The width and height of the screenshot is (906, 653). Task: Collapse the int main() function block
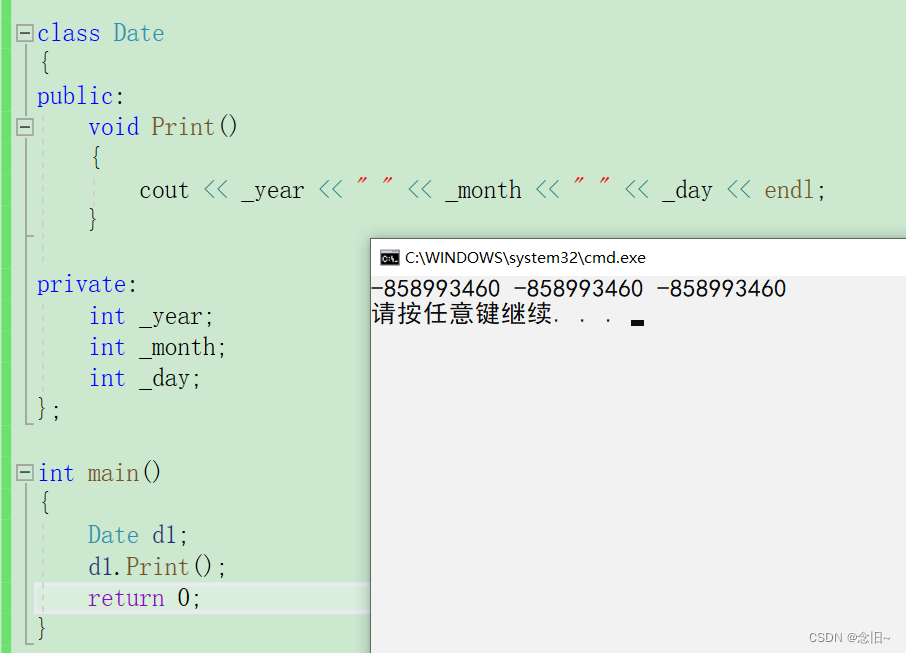point(25,473)
